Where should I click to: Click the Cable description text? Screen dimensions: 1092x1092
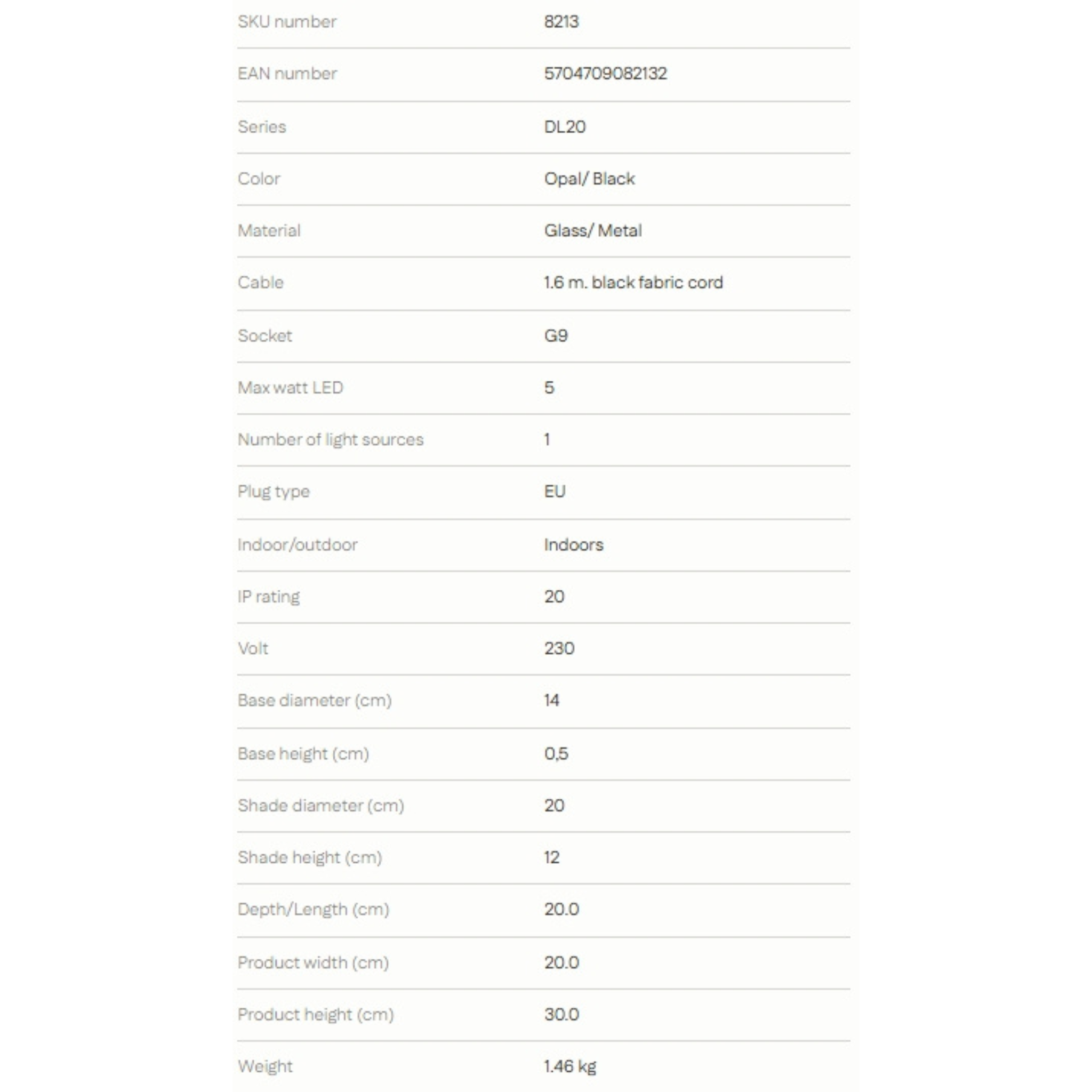point(633,283)
